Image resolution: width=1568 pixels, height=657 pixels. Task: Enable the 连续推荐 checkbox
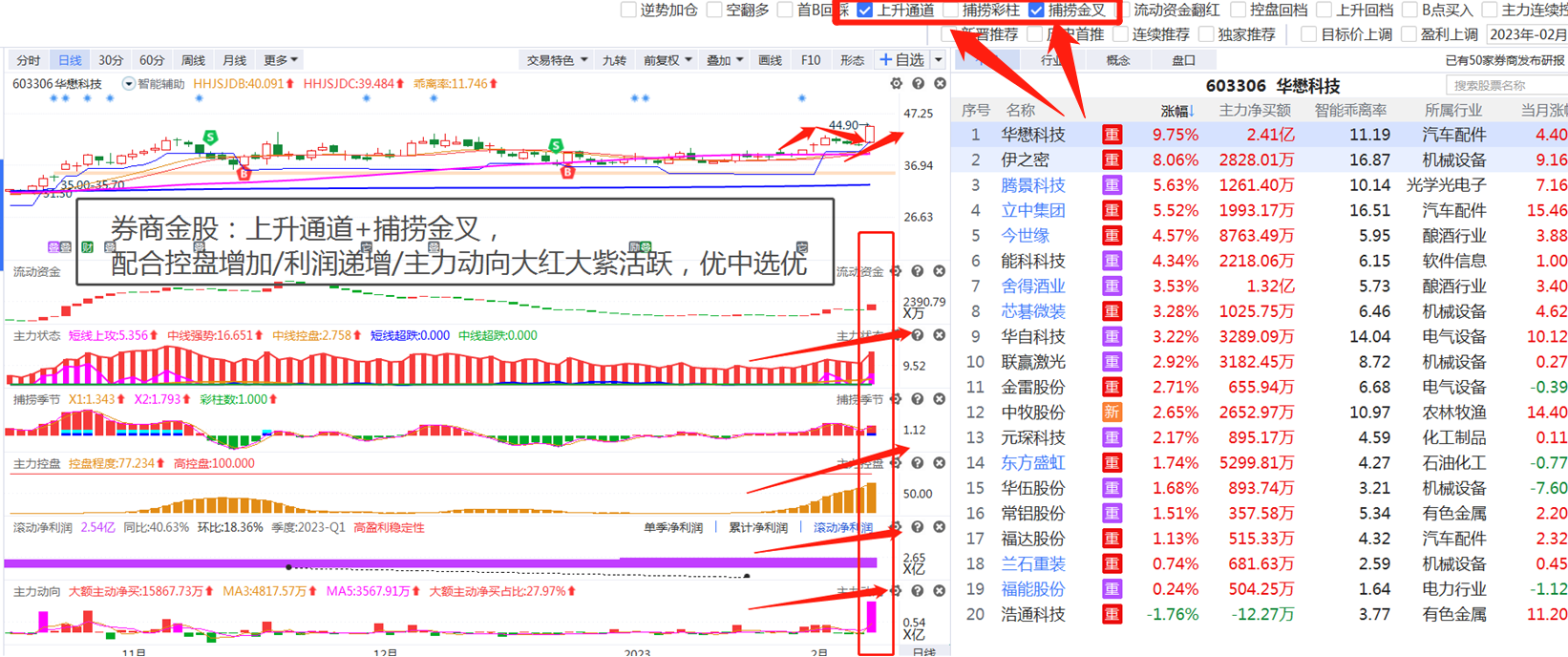(x=1121, y=34)
